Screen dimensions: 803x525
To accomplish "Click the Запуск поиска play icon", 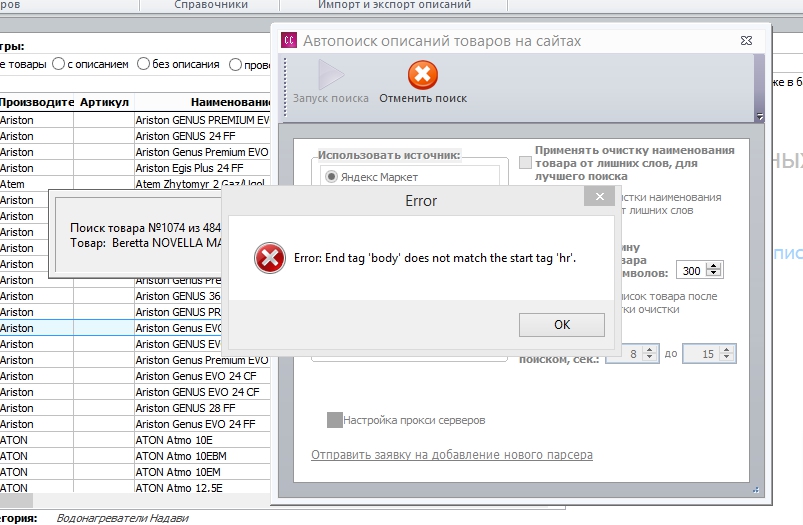I will coord(330,75).
